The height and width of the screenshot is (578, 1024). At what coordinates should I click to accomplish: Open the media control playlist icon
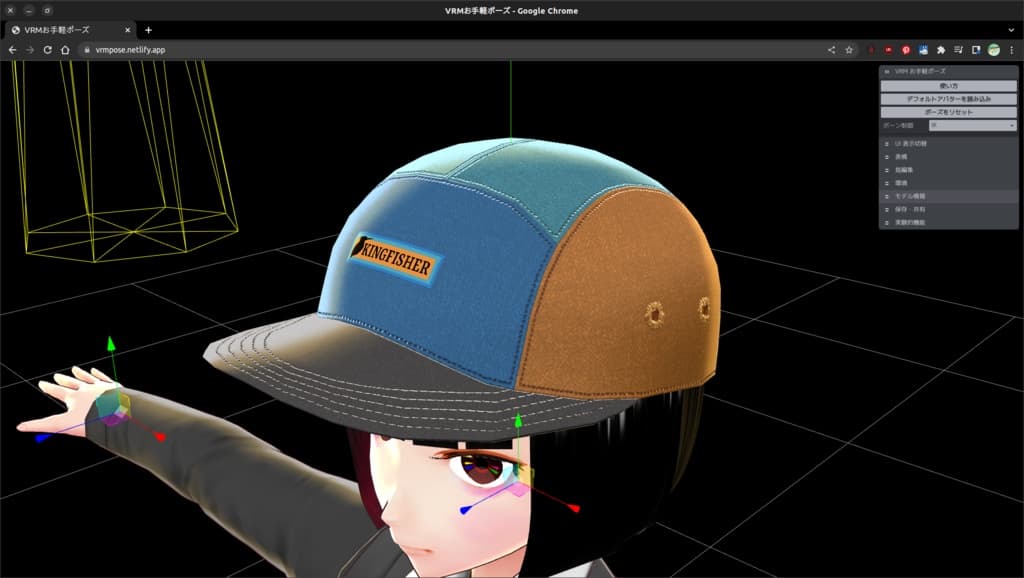pyautogui.click(x=959, y=50)
